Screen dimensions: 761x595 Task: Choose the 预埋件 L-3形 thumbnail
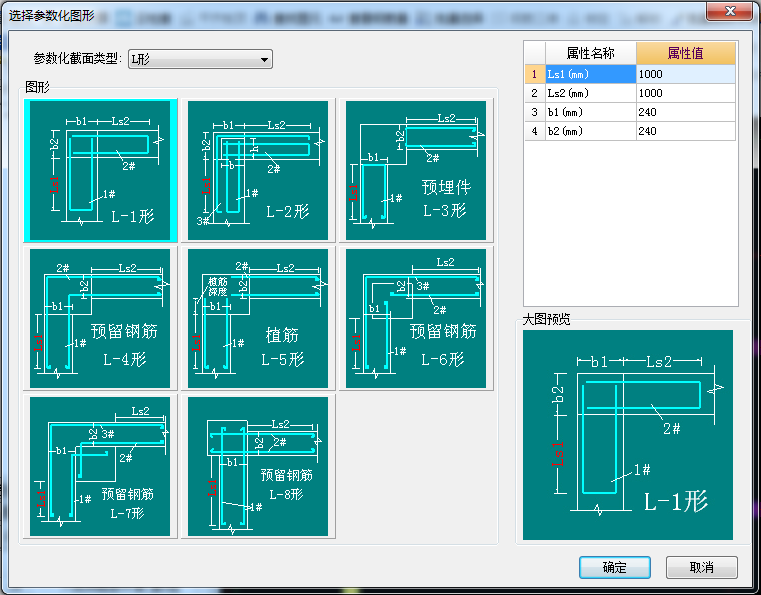(x=415, y=170)
